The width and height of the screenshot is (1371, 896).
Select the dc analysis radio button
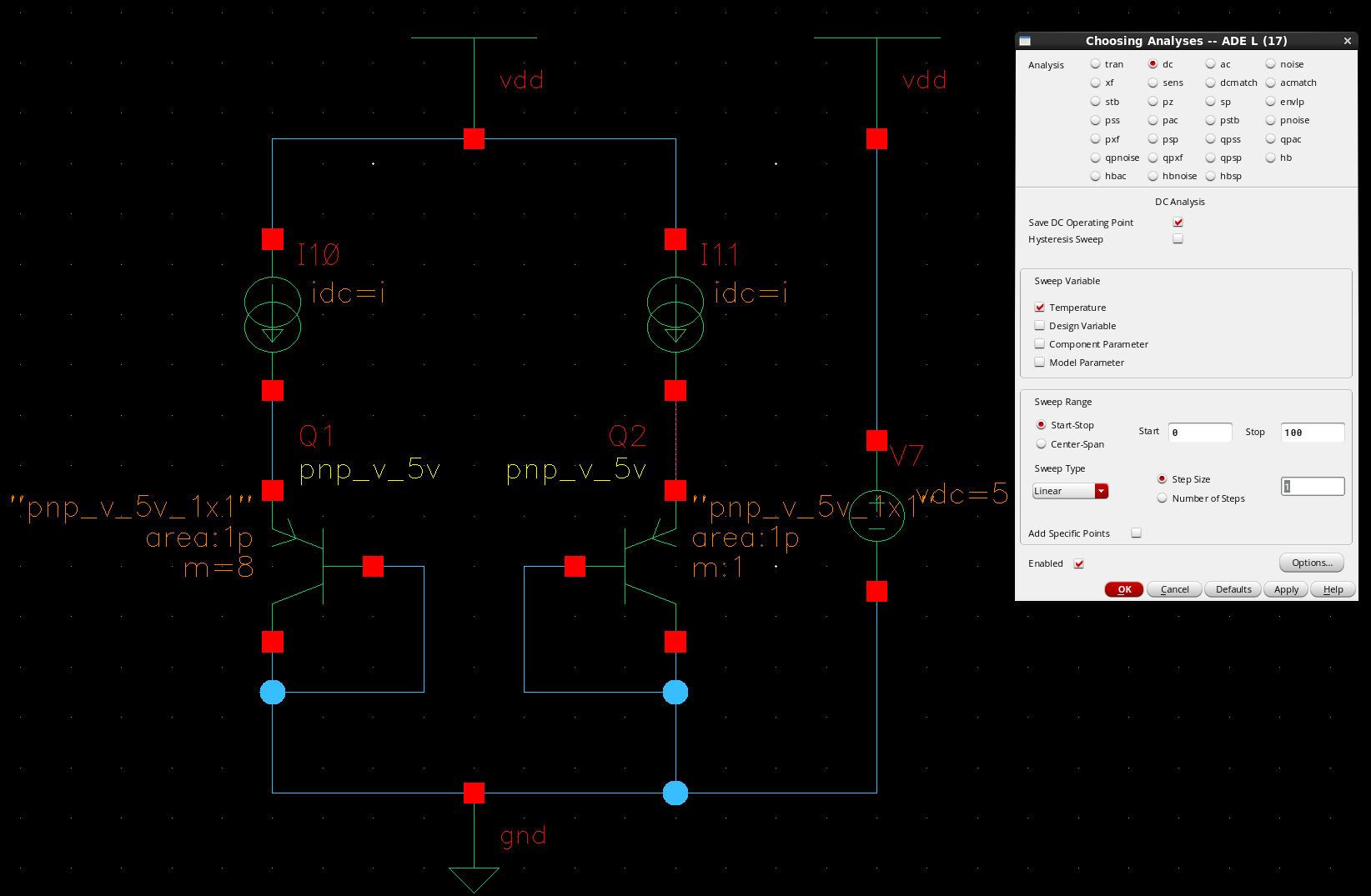coord(1153,64)
